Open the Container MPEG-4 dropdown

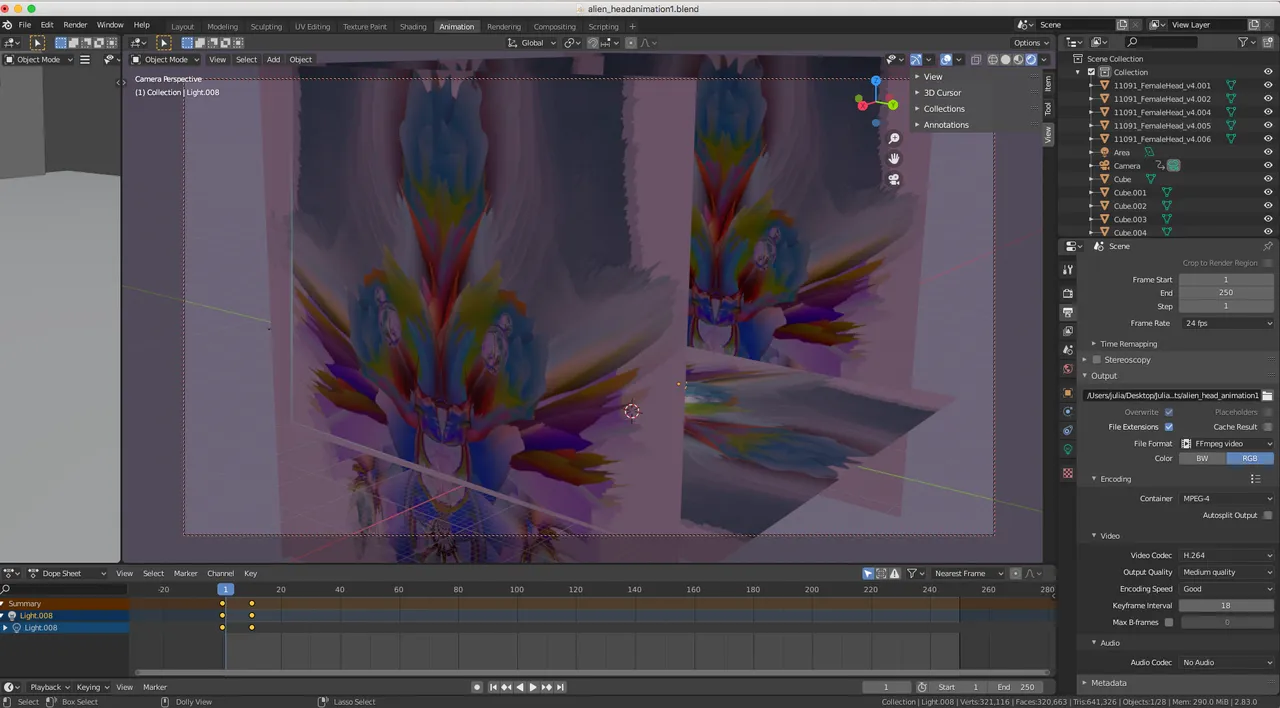[x=1226, y=498]
